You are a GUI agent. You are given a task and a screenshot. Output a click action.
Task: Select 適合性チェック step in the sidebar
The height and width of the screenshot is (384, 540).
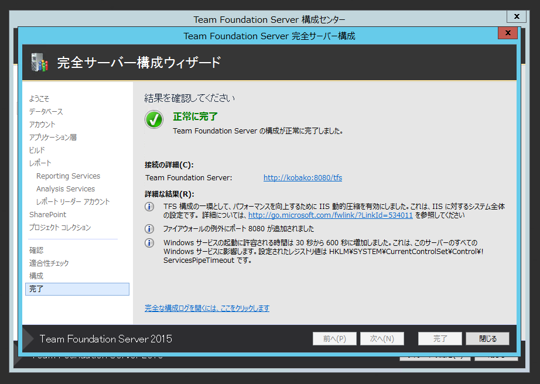click(x=49, y=263)
